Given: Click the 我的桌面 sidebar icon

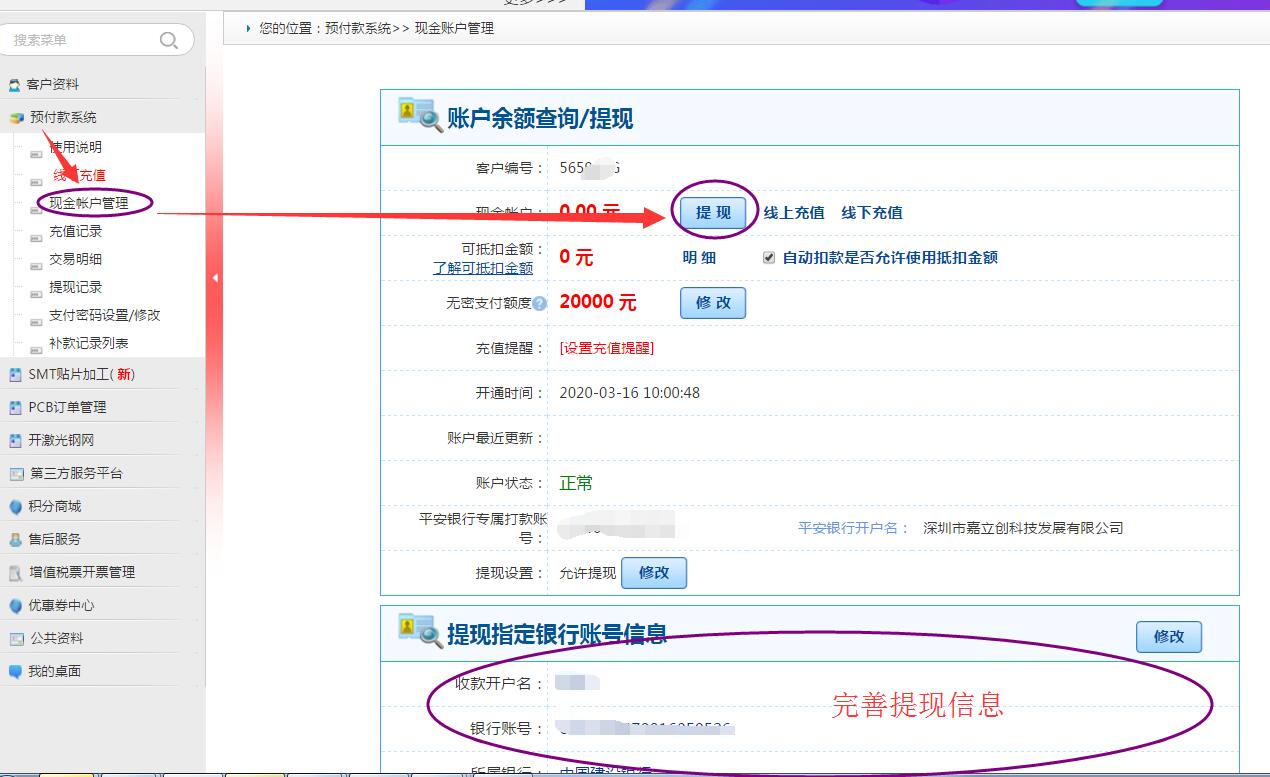Looking at the screenshot, I should click(x=15, y=672).
